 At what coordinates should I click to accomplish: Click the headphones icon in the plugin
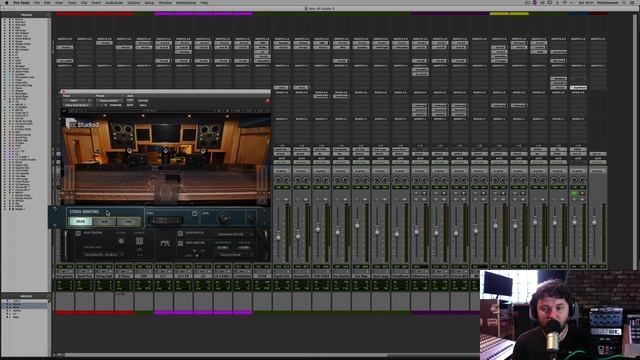click(x=165, y=244)
